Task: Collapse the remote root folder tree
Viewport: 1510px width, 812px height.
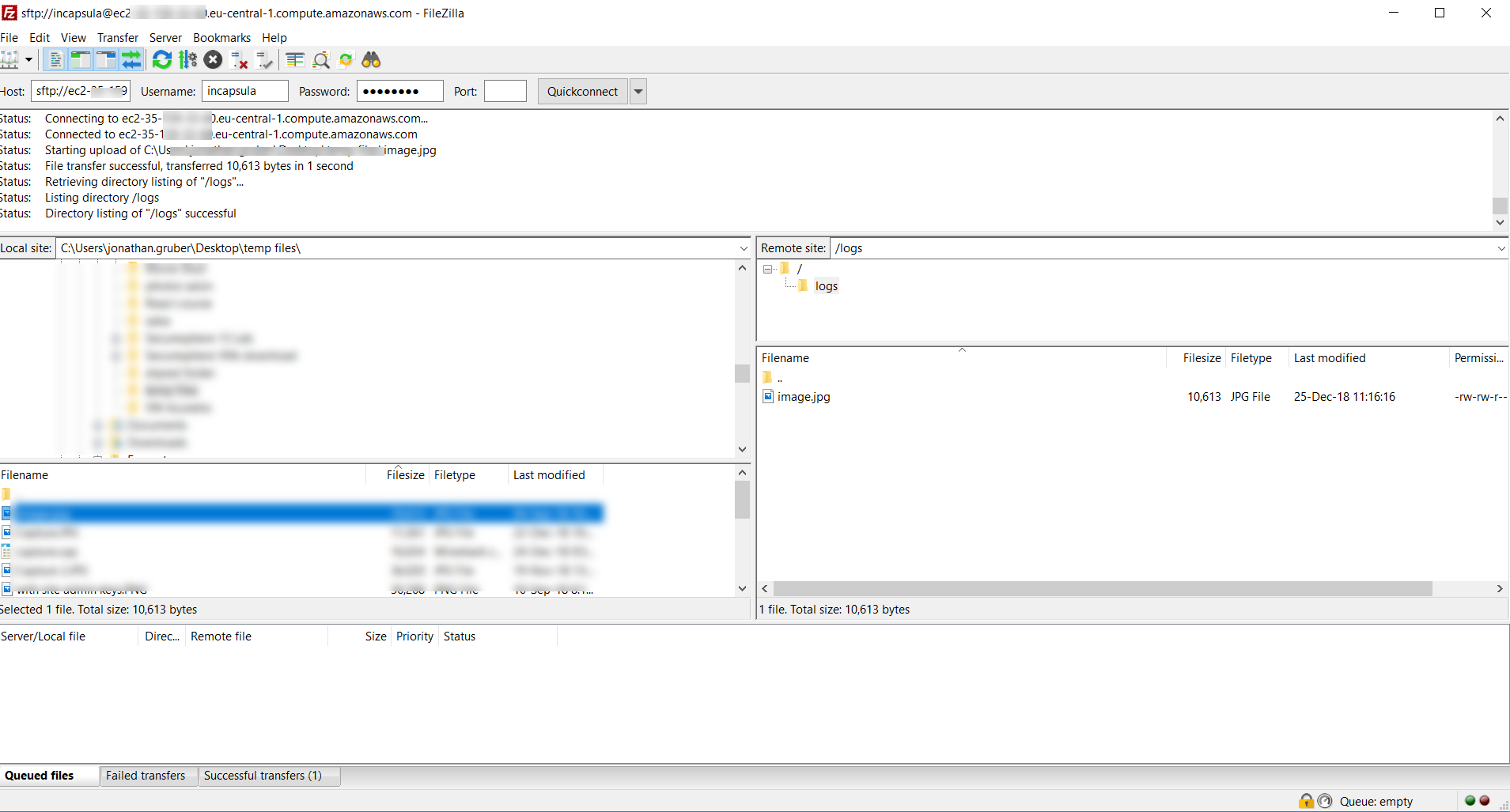Action: [767, 270]
